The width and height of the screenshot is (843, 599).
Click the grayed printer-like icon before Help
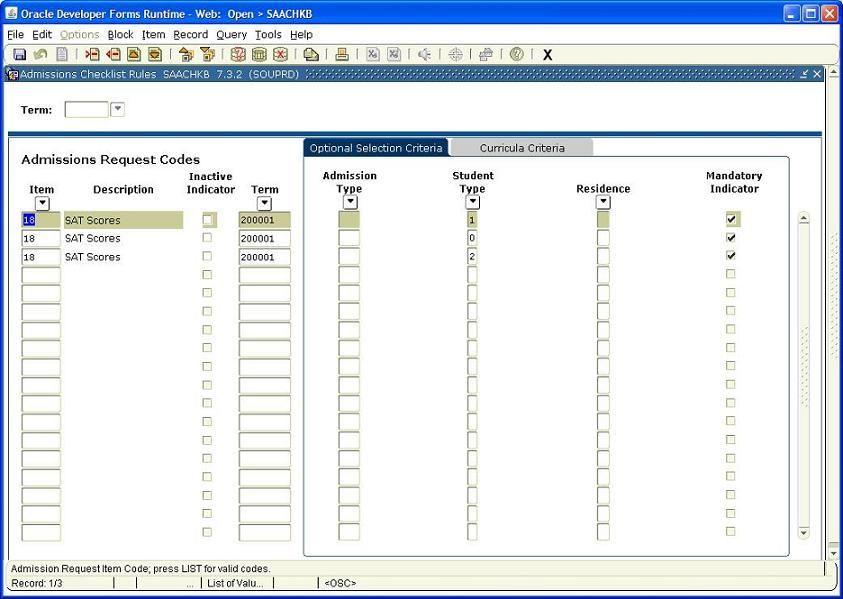point(486,54)
